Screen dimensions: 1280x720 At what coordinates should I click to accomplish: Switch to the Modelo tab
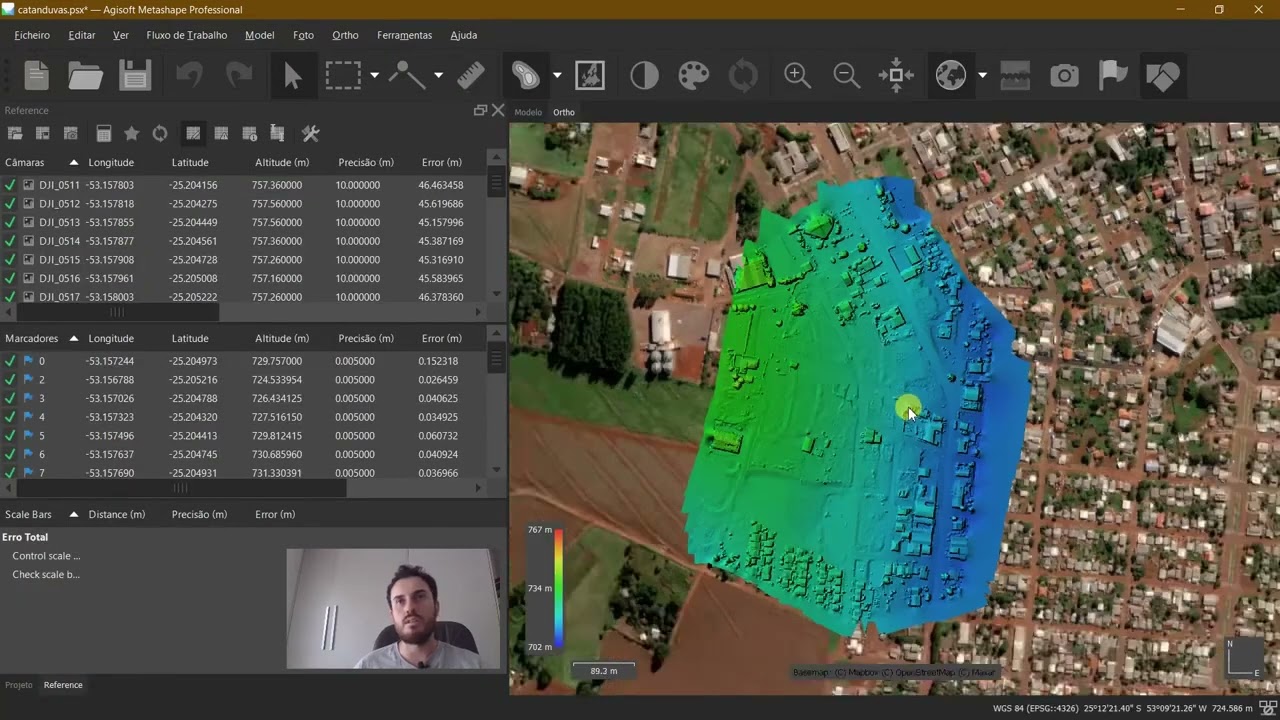click(x=528, y=112)
